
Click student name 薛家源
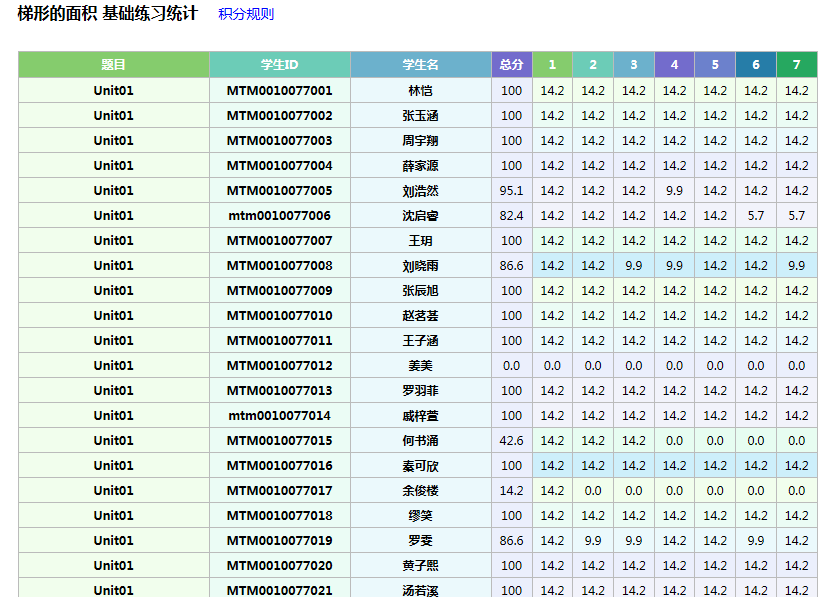click(x=420, y=165)
